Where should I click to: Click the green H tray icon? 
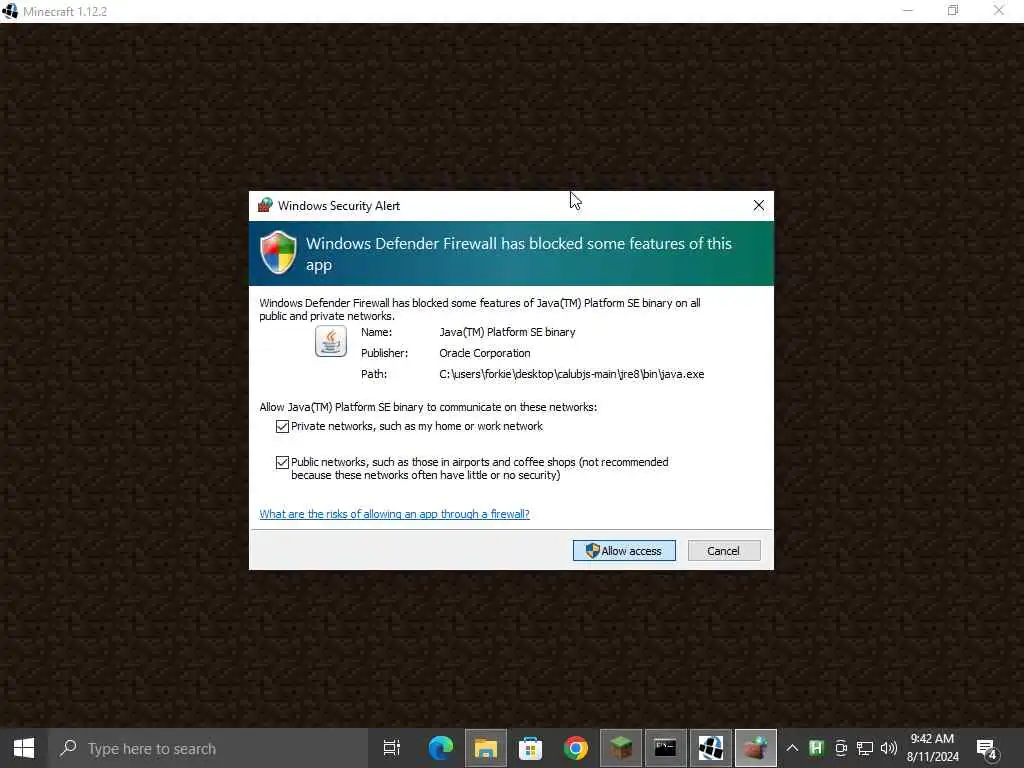[x=816, y=748]
